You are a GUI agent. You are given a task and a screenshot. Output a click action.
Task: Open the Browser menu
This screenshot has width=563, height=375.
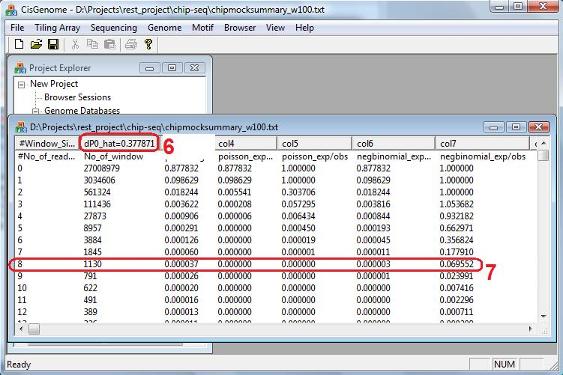[x=240, y=28]
